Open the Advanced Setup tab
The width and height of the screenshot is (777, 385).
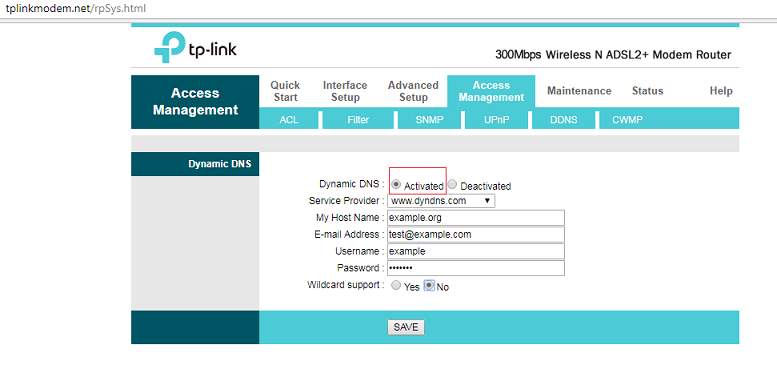pyautogui.click(x=413, y=91)
